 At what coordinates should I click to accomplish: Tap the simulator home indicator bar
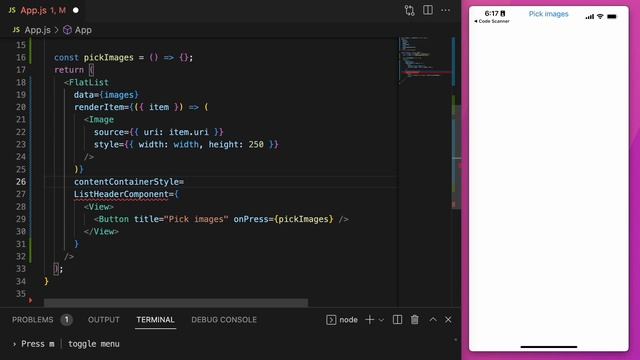[x=549, y=347]
